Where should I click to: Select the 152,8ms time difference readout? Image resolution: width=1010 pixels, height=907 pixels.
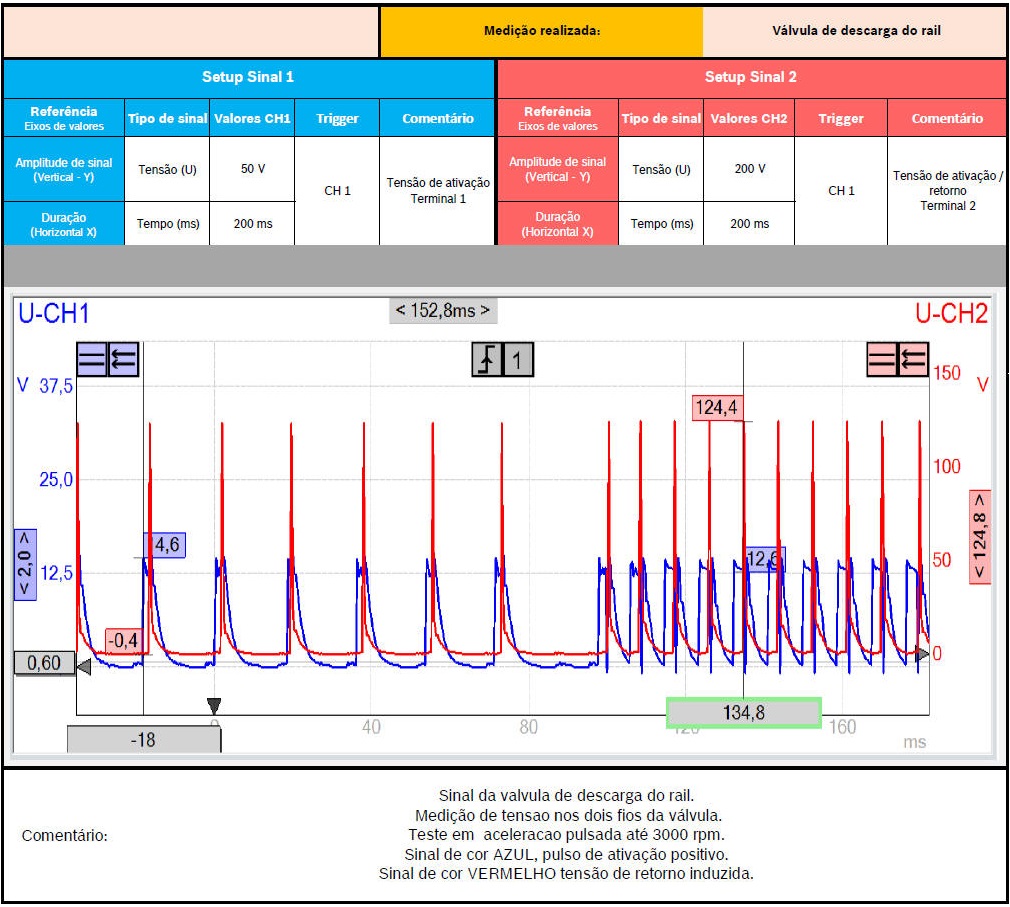443,310
